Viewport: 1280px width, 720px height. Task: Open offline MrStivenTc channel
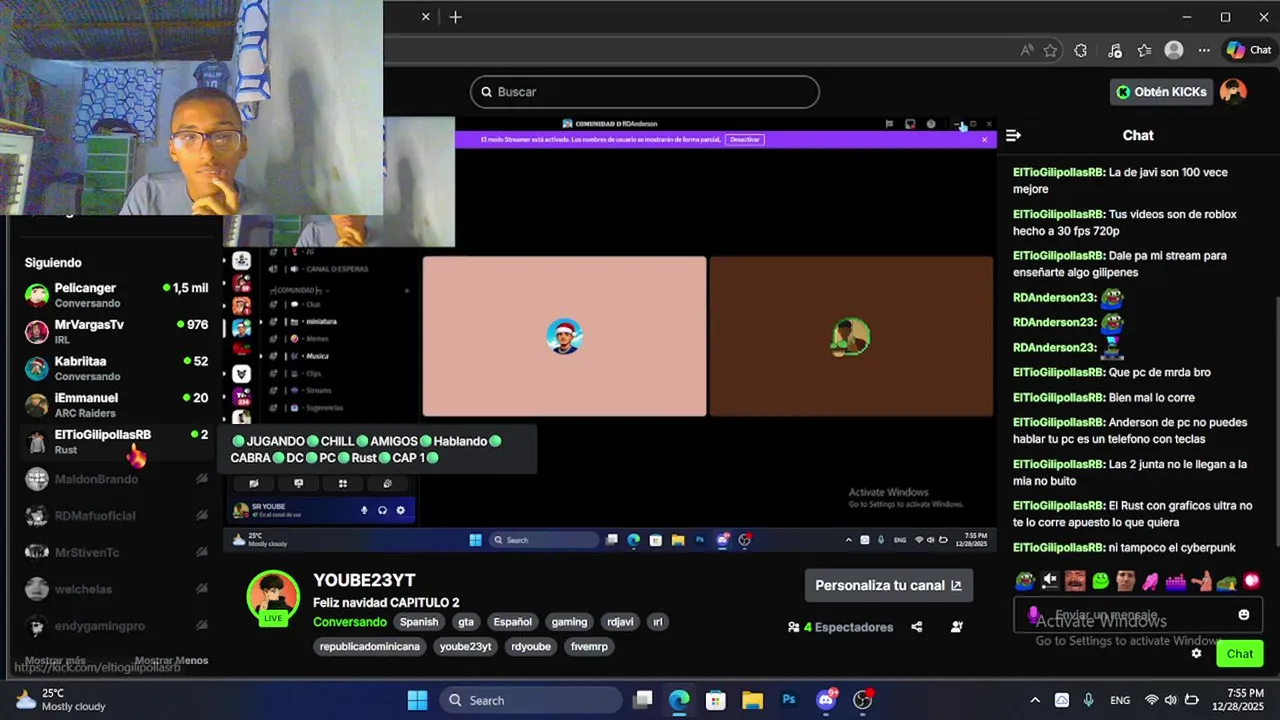(117, 552)
